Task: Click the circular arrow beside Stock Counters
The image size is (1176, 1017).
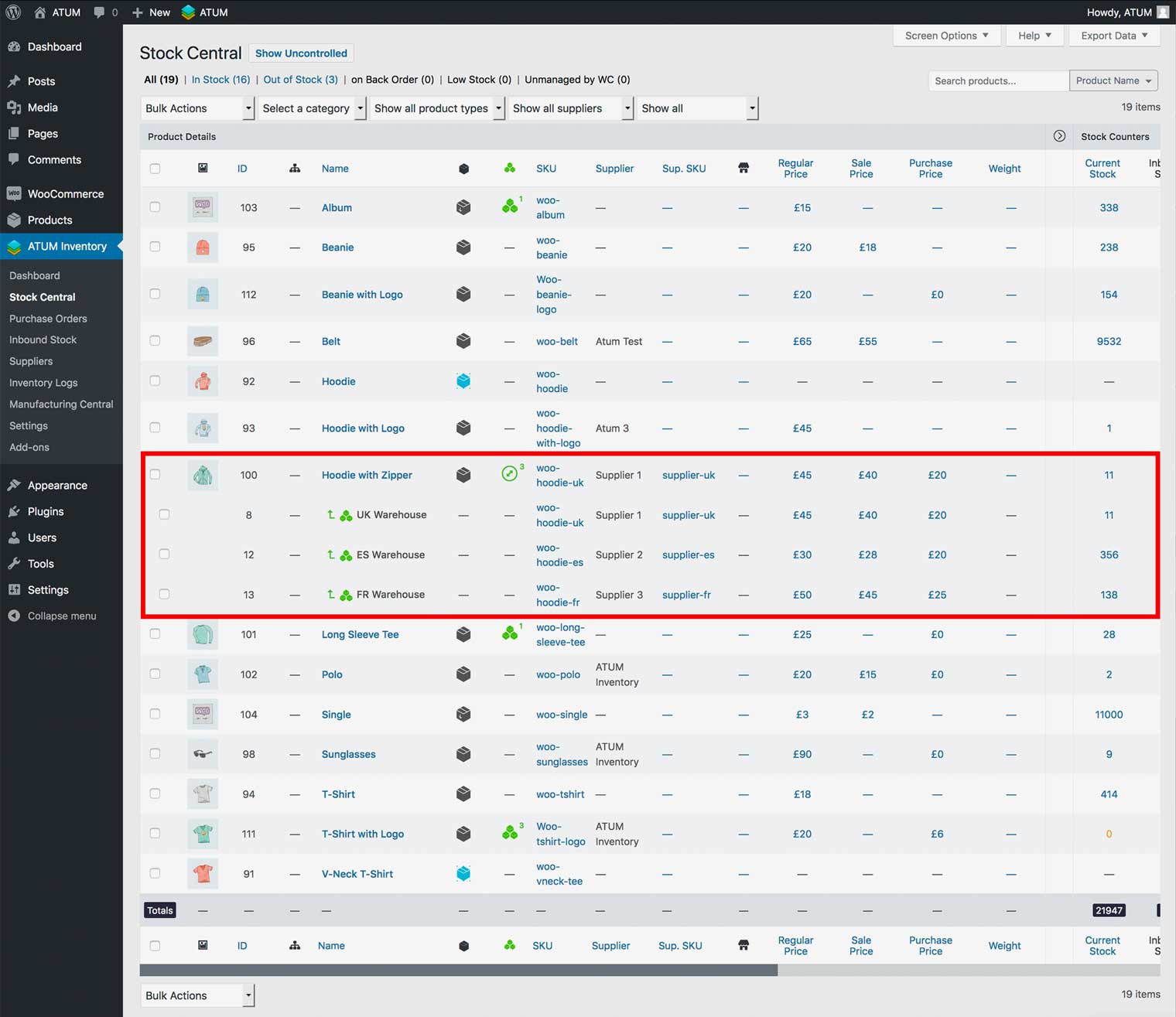Action: point(1059,136)
